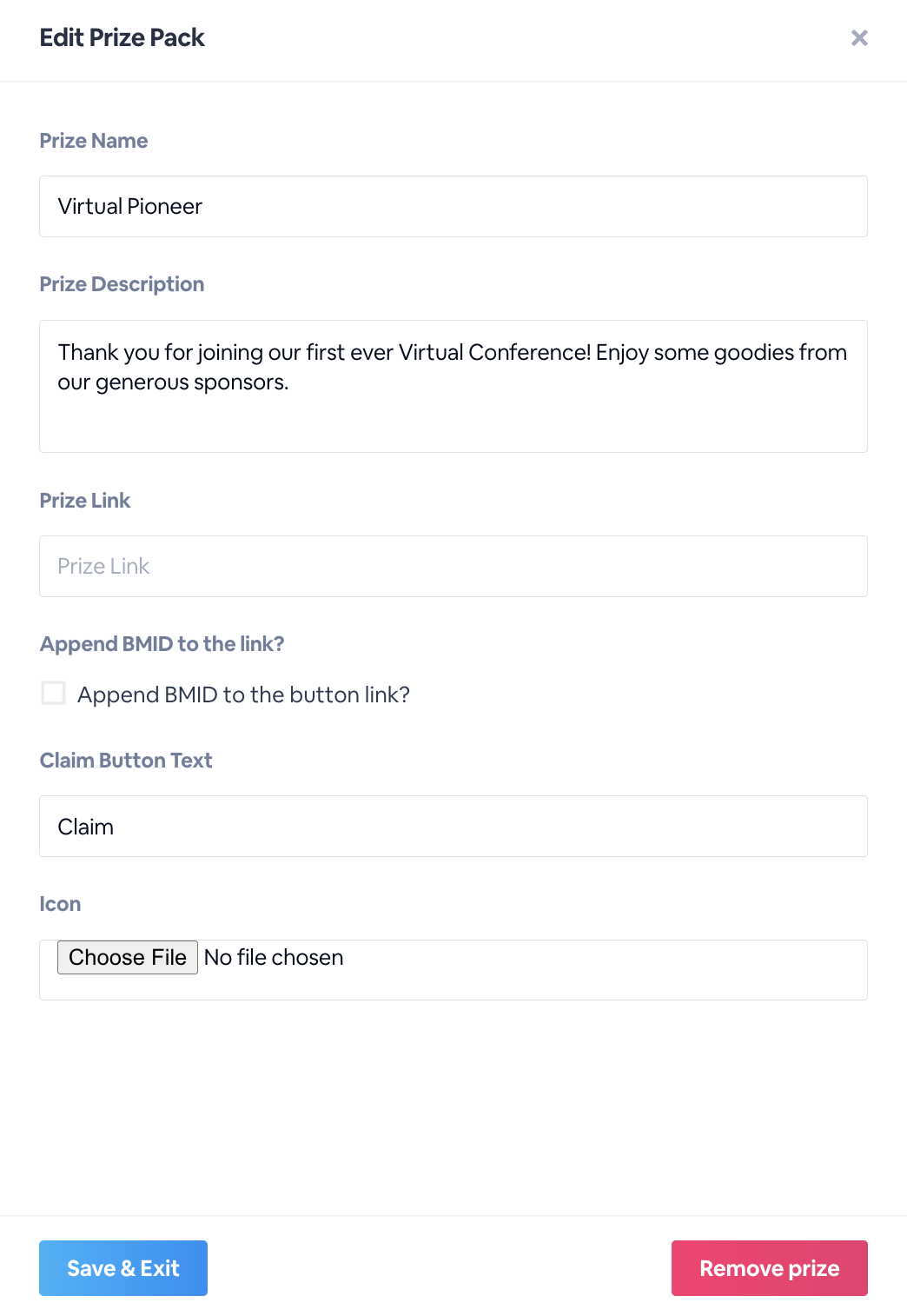Click the Prize Description field label
The width and height of the screenshot is (907, 1316).
click(122, 284)
